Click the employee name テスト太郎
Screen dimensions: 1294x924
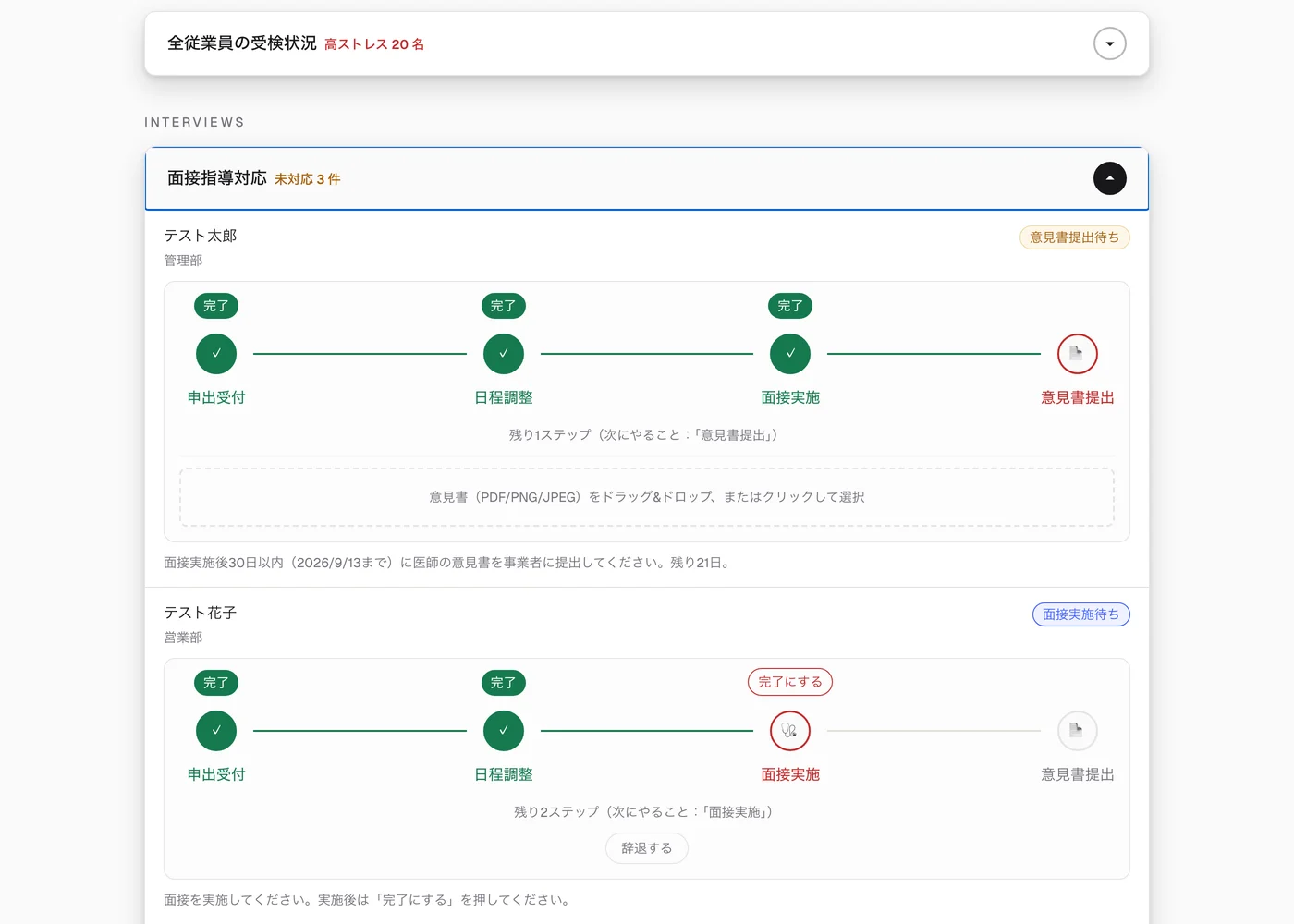[201, 236]
